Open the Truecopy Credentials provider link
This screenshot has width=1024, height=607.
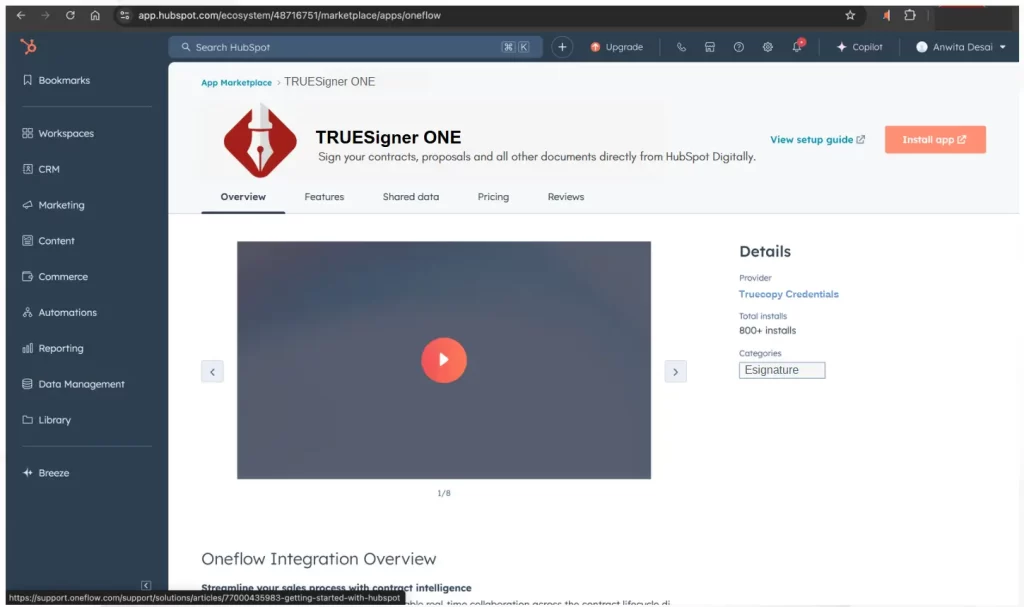(789, 294)
